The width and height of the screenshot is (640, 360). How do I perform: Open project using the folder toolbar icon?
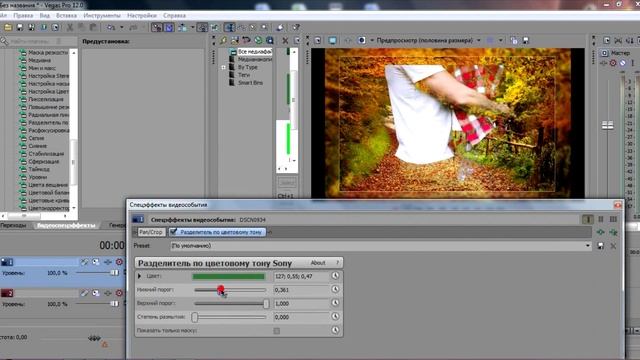click(x=8, y=27)
